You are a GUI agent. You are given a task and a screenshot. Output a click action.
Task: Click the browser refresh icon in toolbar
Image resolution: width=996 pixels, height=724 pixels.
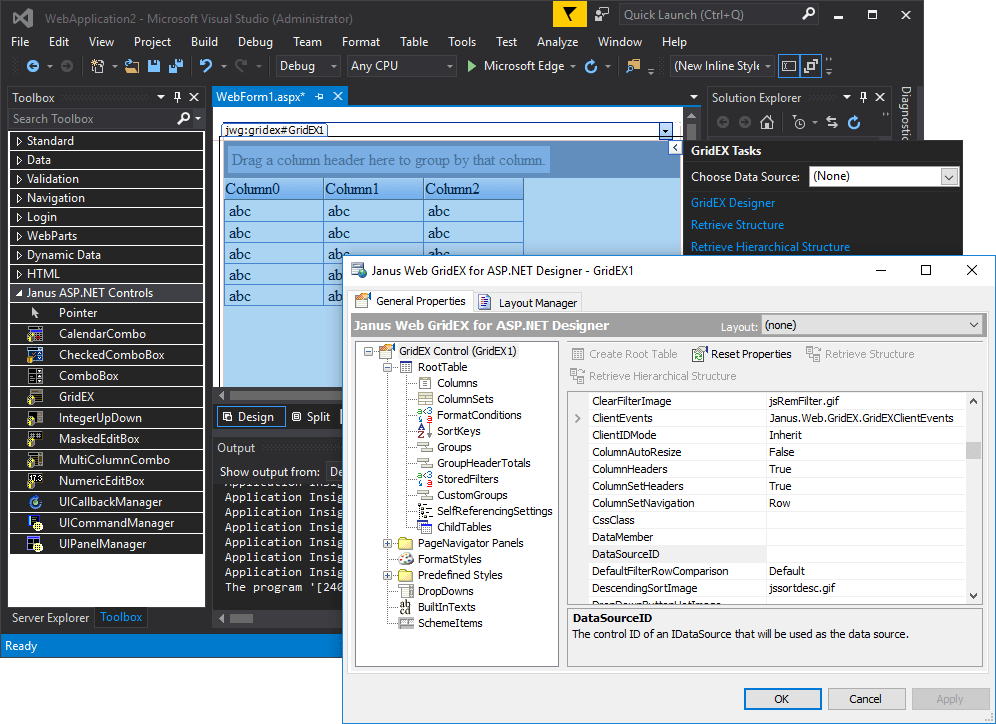(x=591, y=66)
